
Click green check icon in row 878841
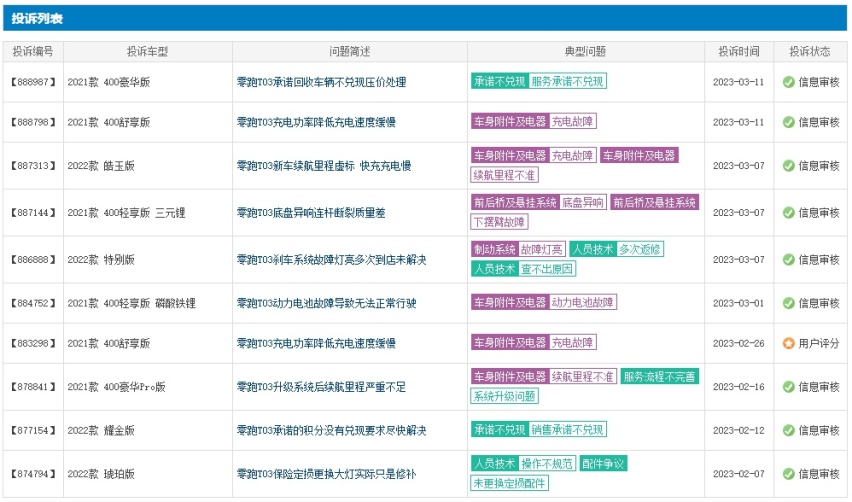788,387
